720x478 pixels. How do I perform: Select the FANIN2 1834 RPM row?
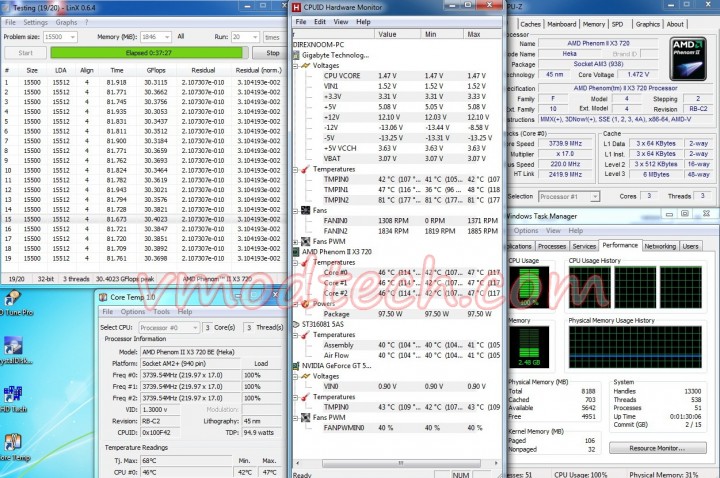tap(397, 231)
